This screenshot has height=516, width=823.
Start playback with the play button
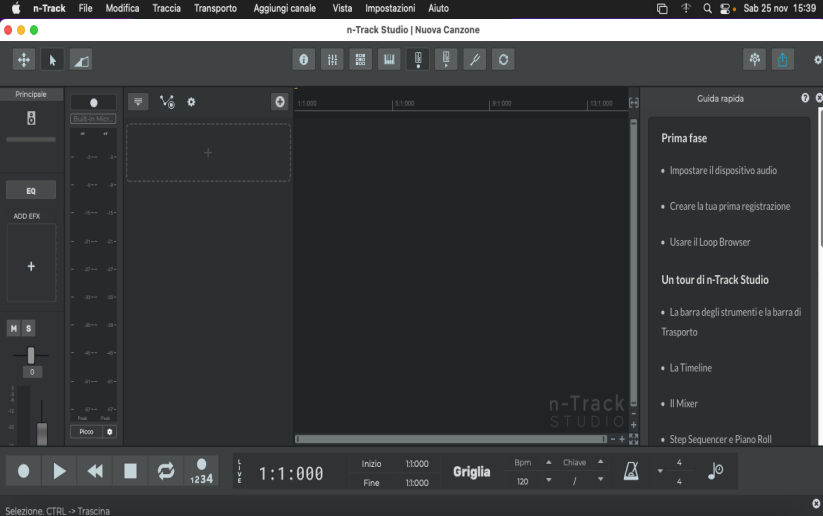point(59,471)
